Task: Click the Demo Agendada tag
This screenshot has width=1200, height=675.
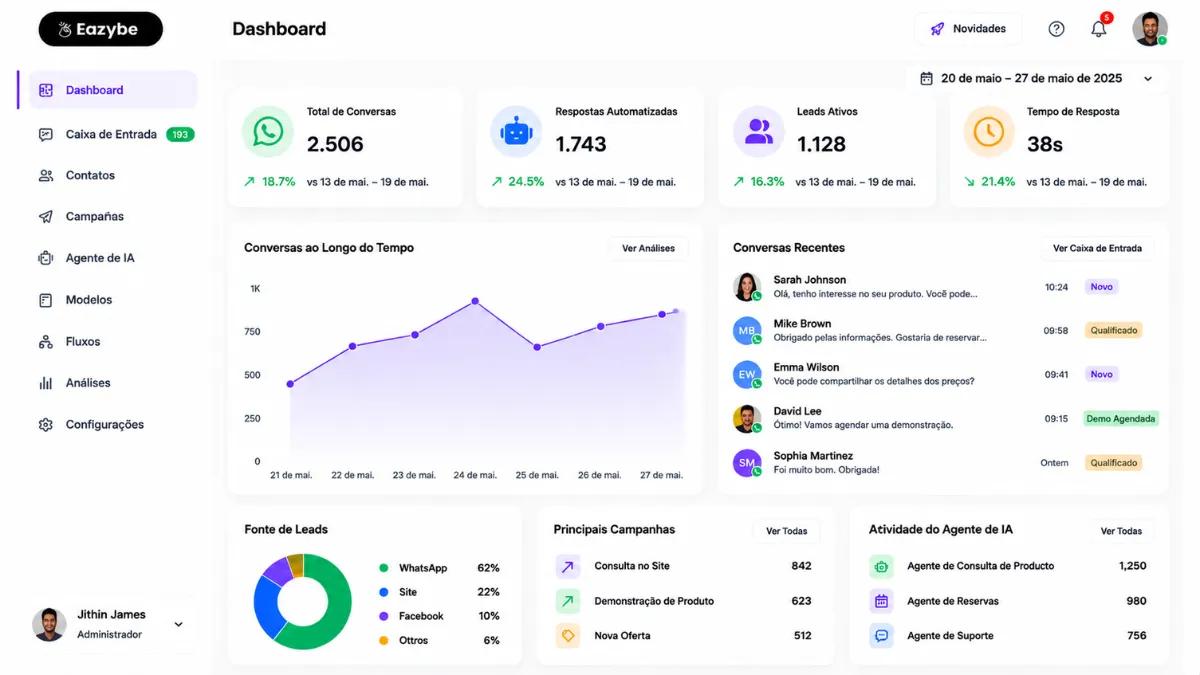Action: pos(1121,419)
